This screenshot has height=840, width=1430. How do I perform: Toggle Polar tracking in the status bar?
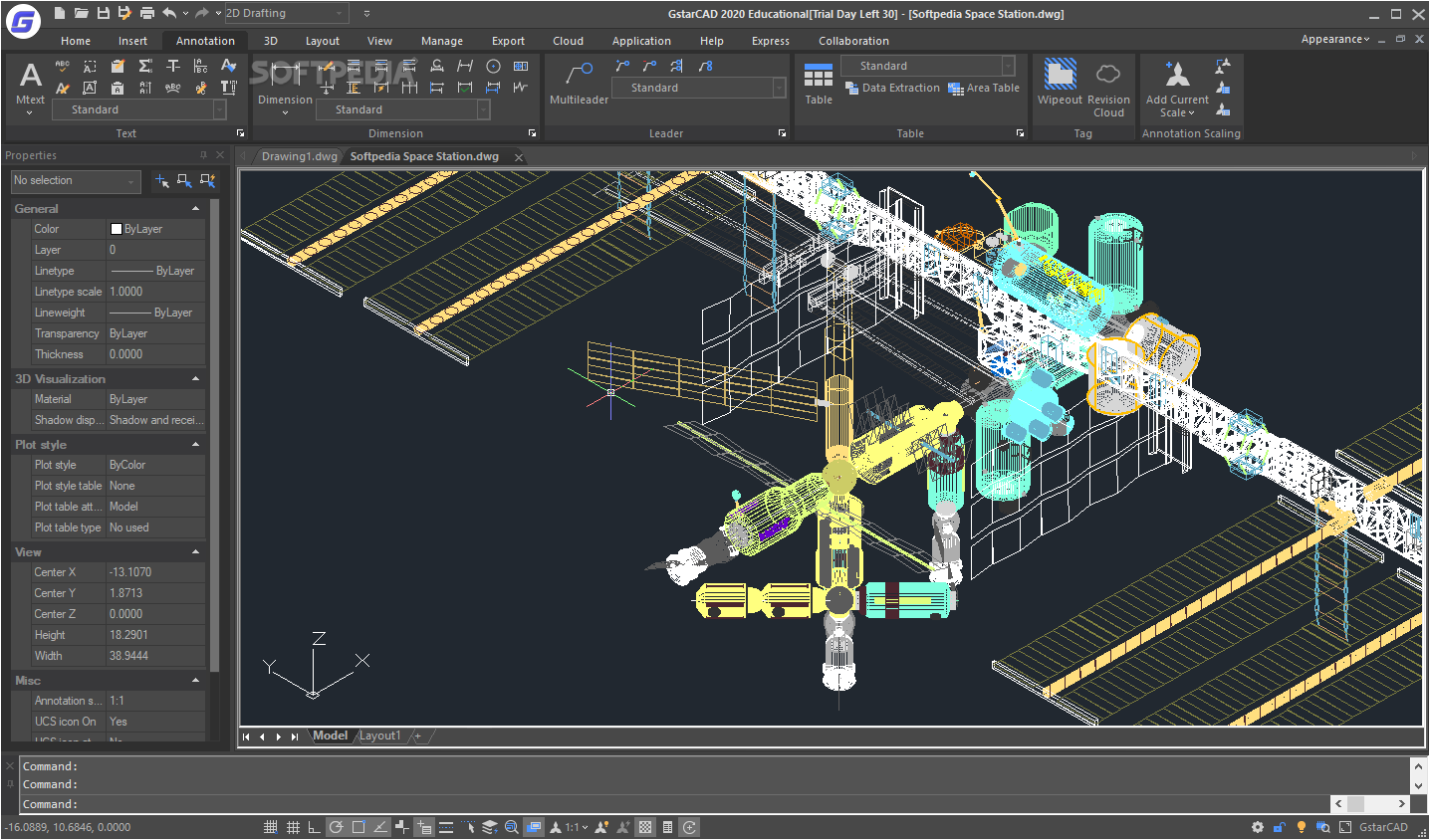337,827
